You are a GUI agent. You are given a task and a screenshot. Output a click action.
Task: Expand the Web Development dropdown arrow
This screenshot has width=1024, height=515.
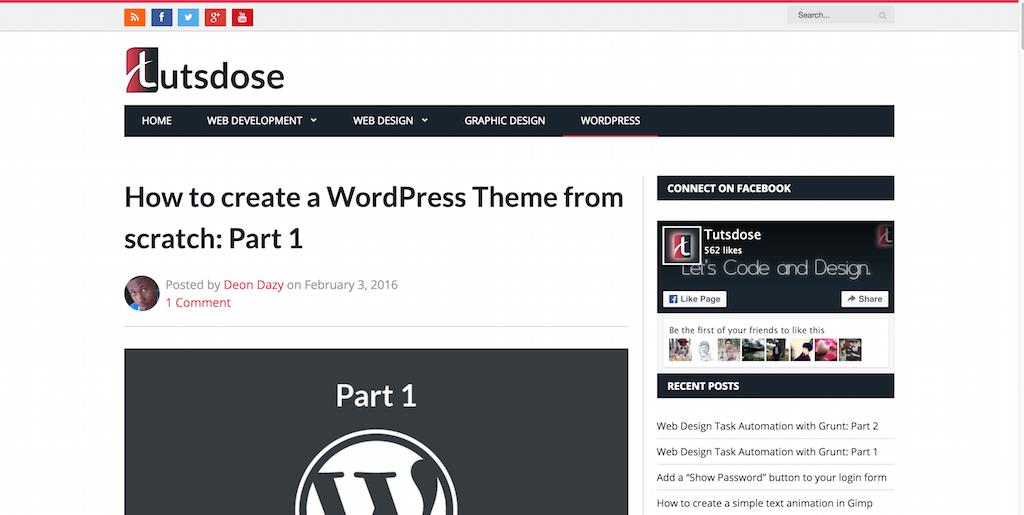313,120
